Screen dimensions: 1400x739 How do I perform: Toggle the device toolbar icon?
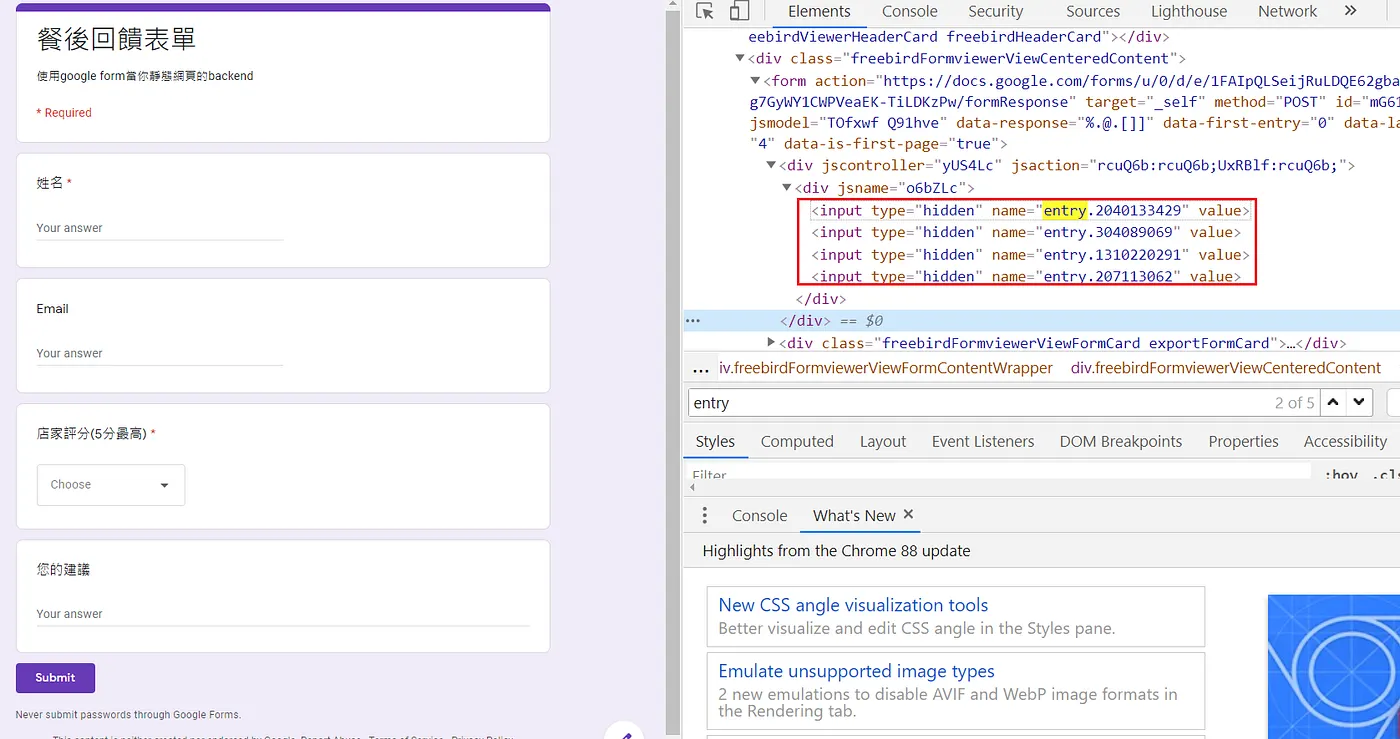point(739,11)
